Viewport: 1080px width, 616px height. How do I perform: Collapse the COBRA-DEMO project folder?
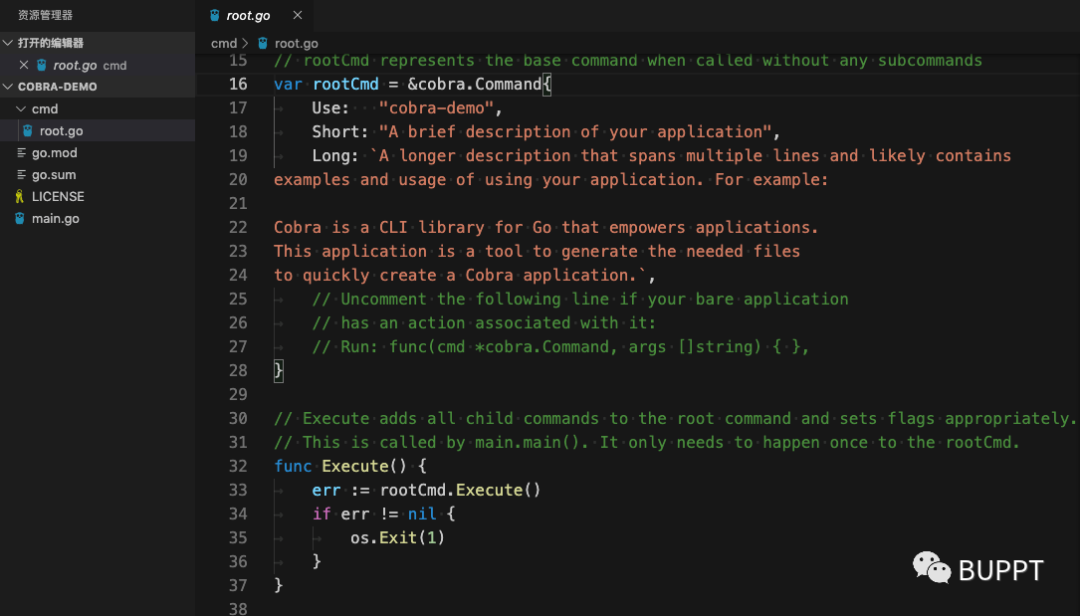point(8,87)
